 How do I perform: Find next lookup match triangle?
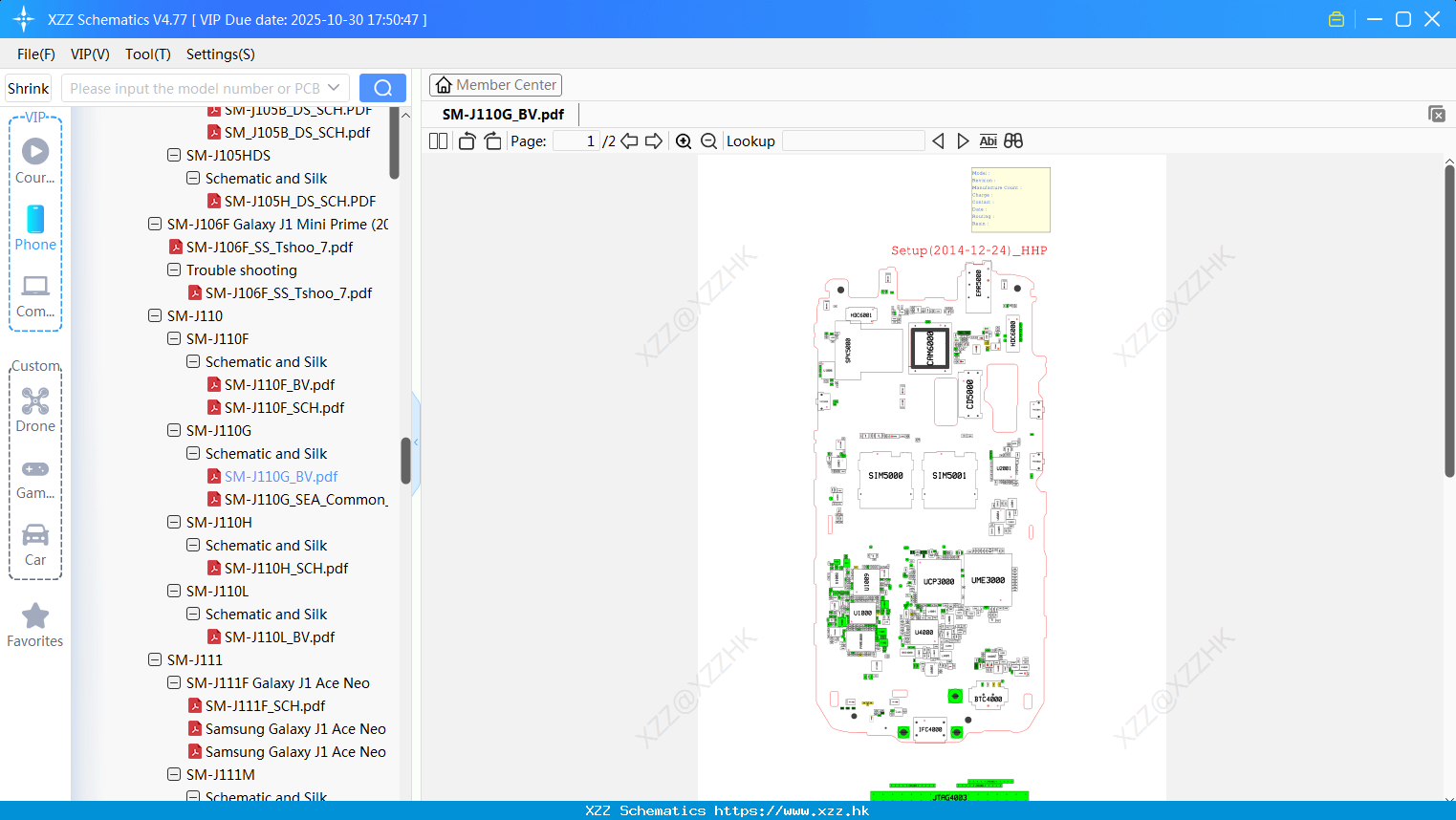963,141
